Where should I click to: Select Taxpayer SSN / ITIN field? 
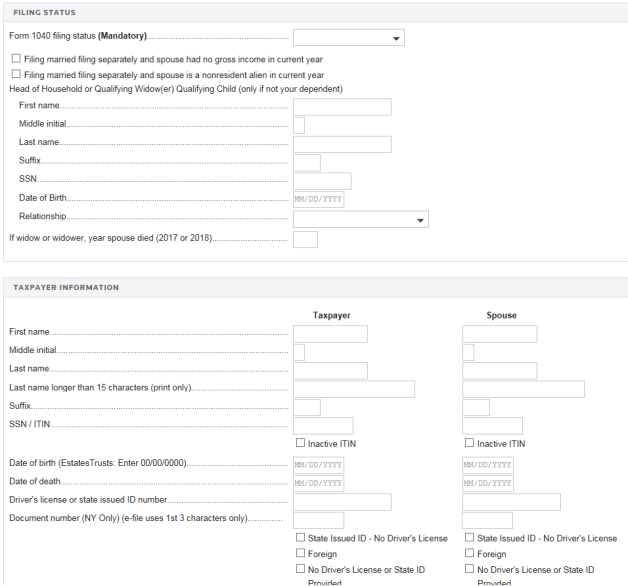click(322, 426)
